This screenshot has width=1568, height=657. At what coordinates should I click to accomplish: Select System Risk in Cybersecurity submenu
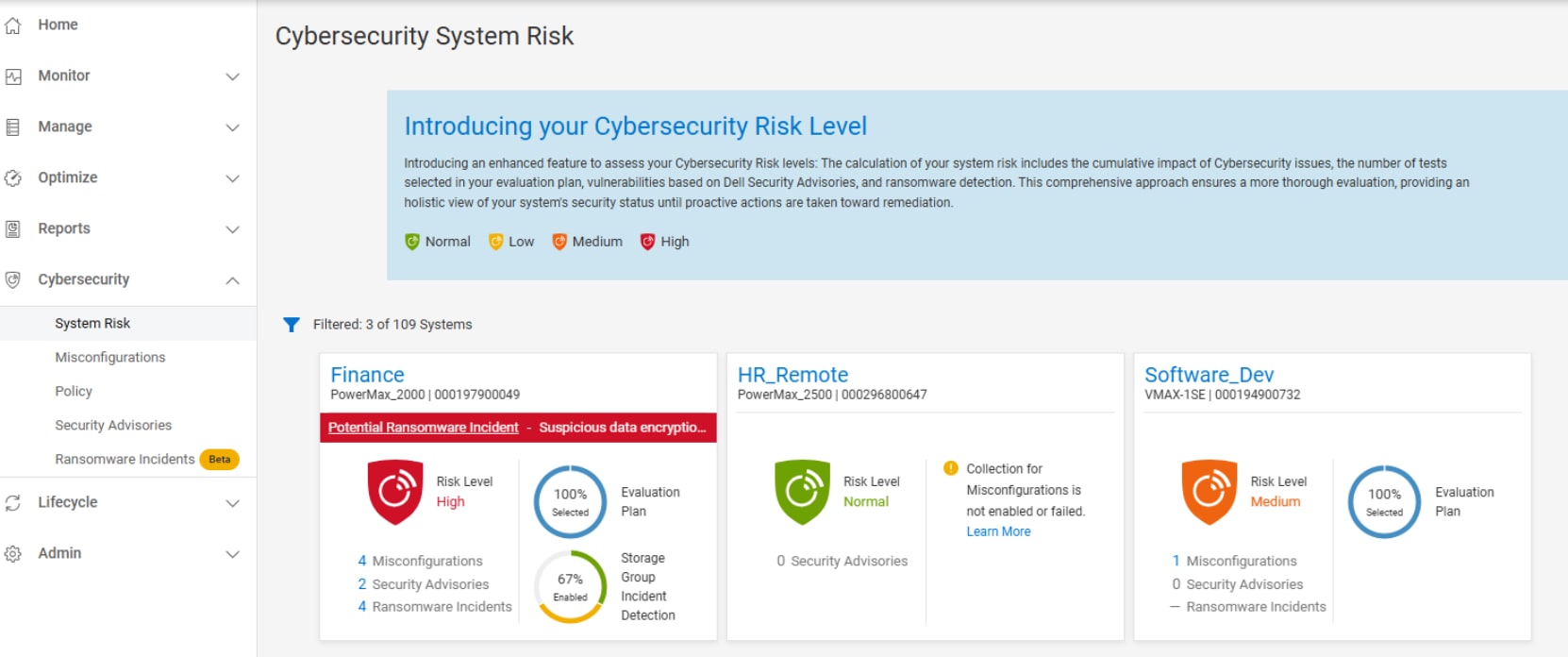click(x=128, y=323)
